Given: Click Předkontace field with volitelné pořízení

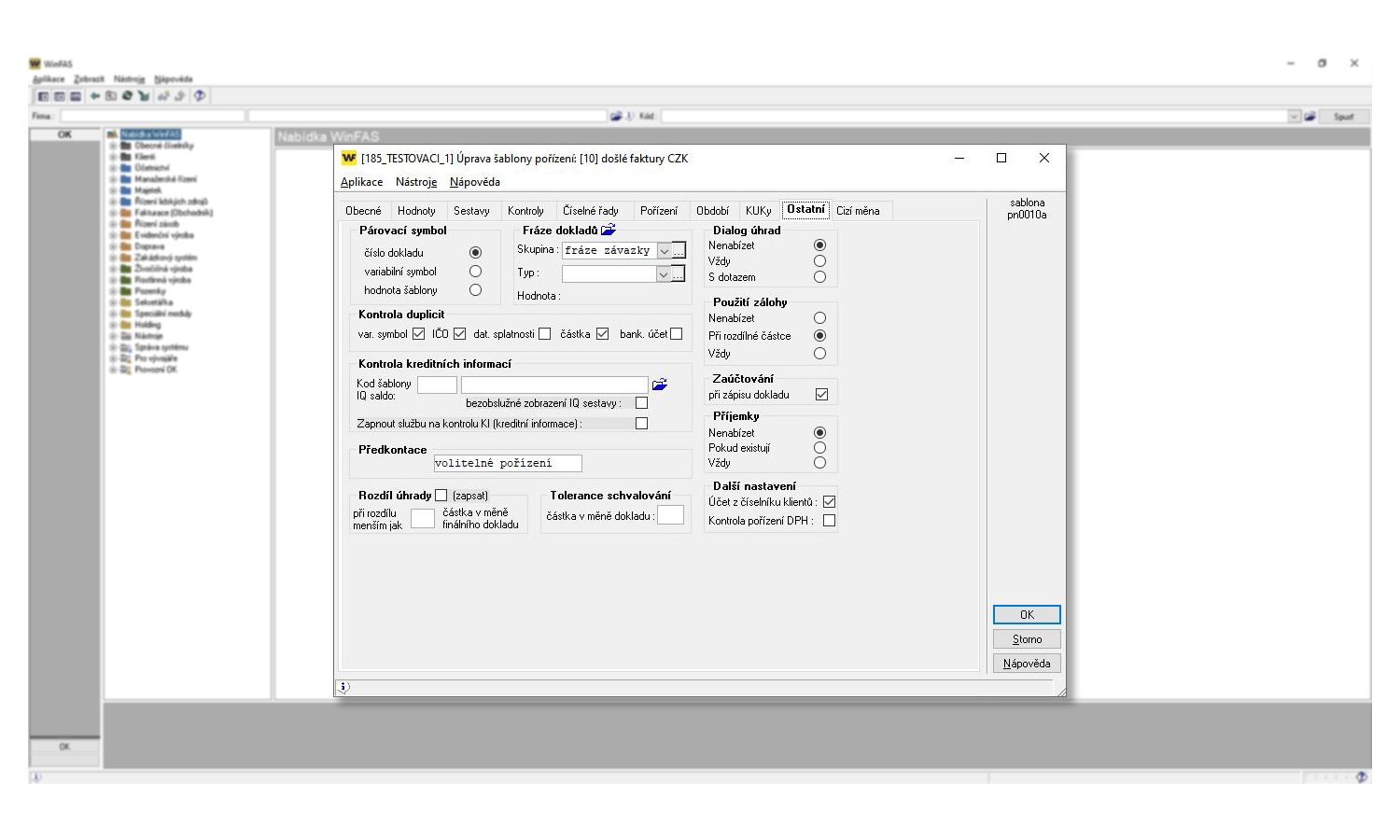Looking at the screenshot, I should [x=508, y=464].
